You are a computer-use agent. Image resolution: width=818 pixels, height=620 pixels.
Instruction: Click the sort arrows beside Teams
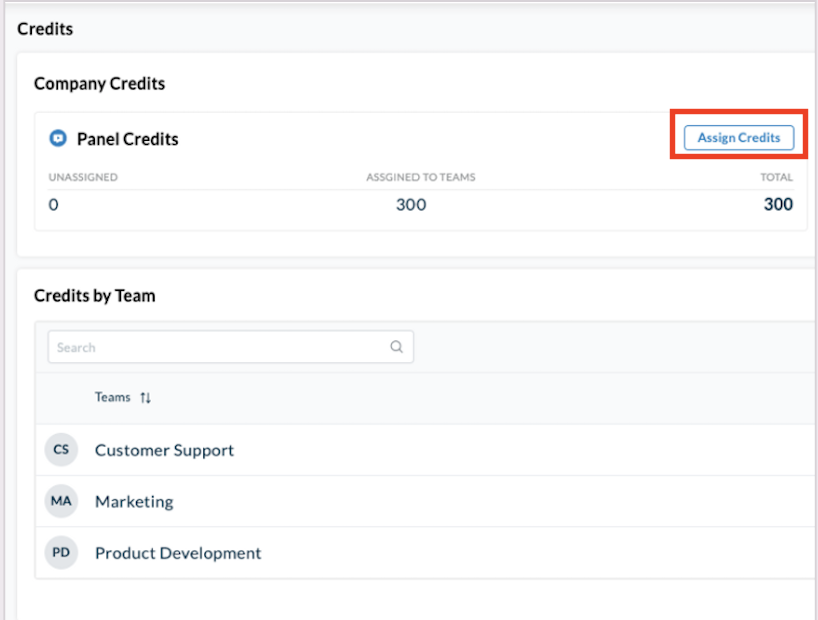pos(145,397)
